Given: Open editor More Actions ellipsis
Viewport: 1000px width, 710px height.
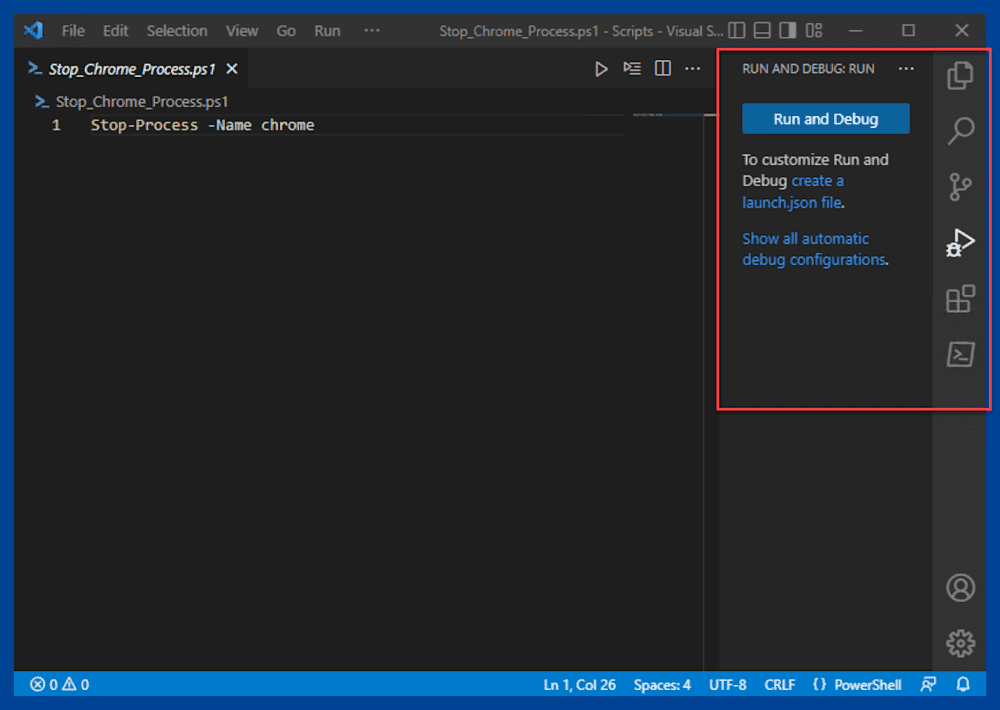Looking at the screenshot, I should click(x=693, y=68).
